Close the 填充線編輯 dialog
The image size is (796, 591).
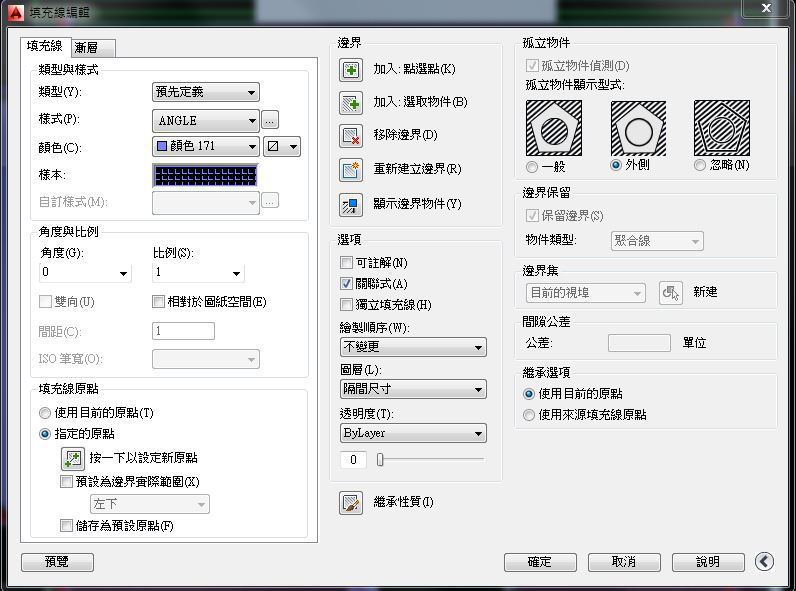tap(767, 8)
